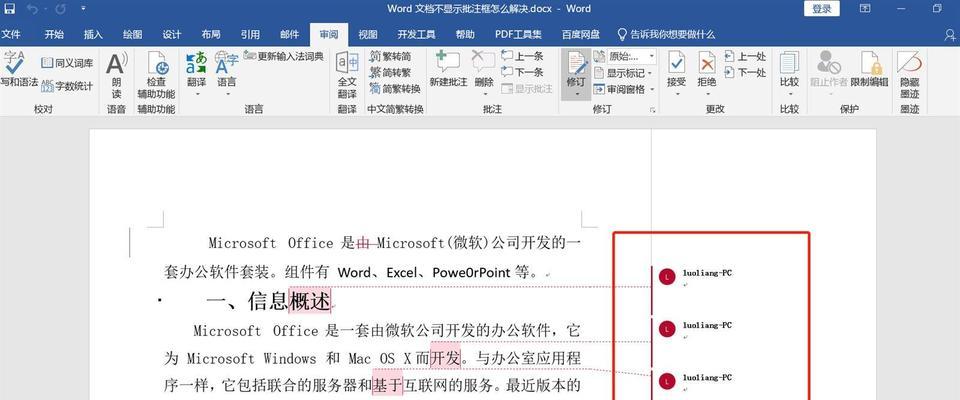960x400 pixels.
Task: Expand the 翻译 translate dropdown
Action: [x=197, y=94]
